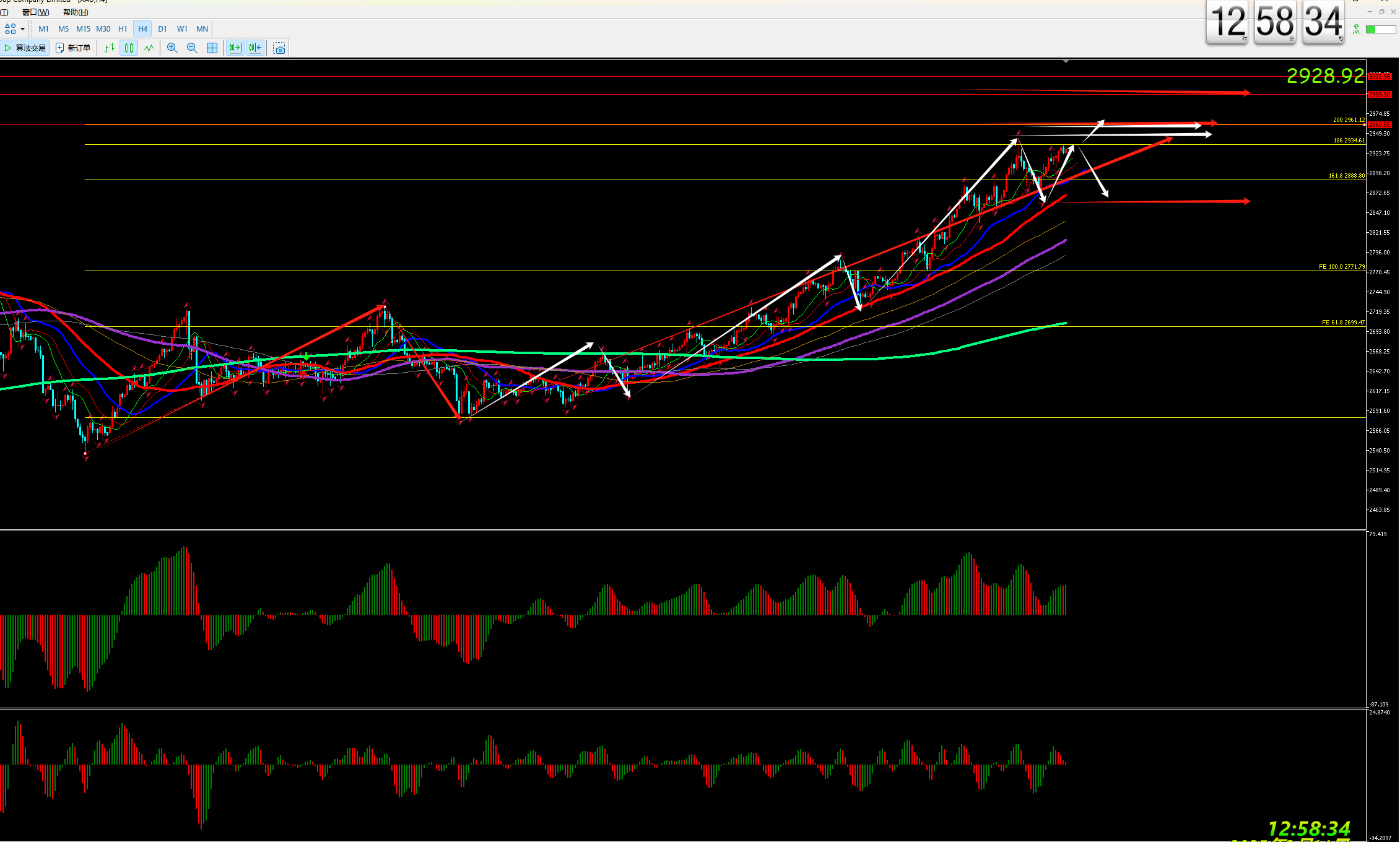
Task: Open the 帮助(H) help menu
Action: point(76,12)
